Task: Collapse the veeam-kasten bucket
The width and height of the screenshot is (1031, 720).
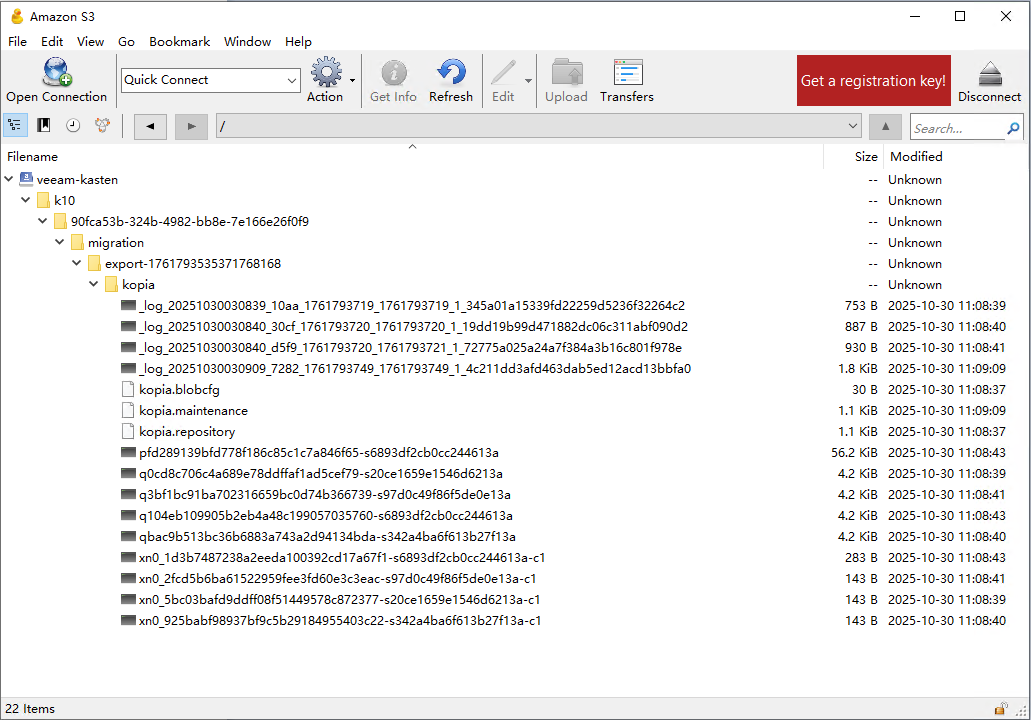Action: pyautogui.click(x=9, y=180)
